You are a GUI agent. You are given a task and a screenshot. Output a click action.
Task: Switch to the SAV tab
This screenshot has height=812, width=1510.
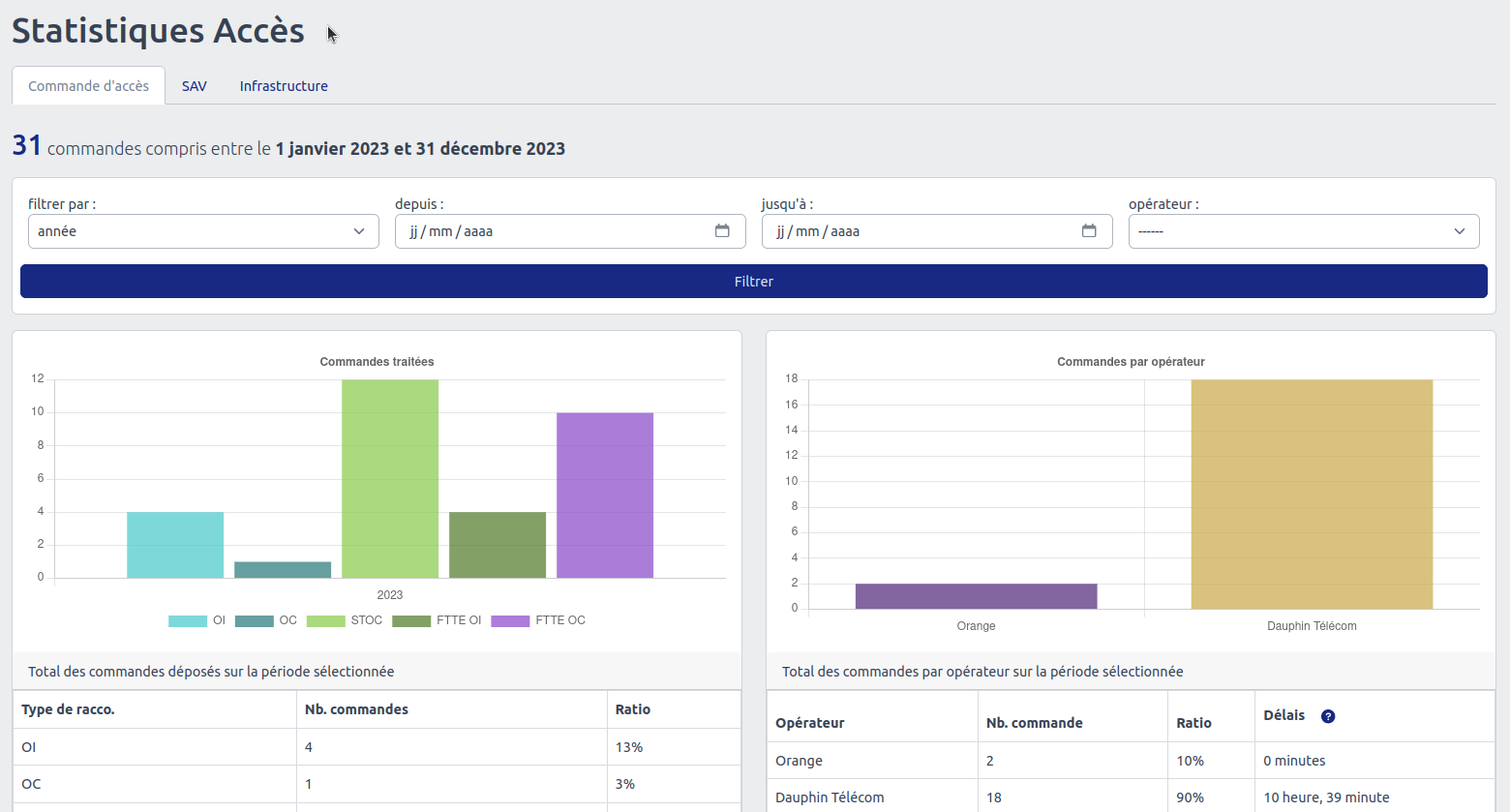tap(194, 85)
